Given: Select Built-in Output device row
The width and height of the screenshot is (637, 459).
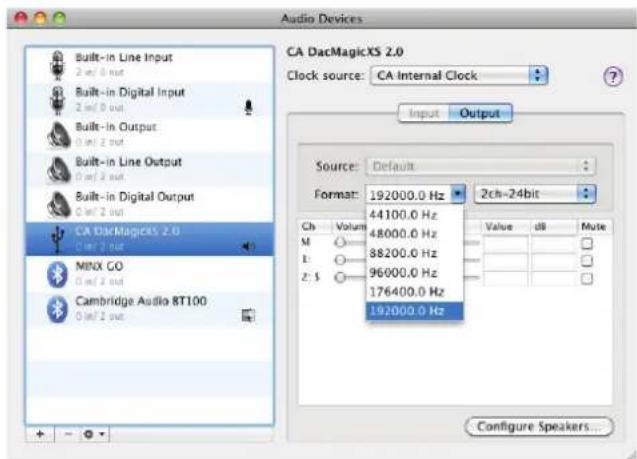Looking at the screenshot, I should pos(150,135).
